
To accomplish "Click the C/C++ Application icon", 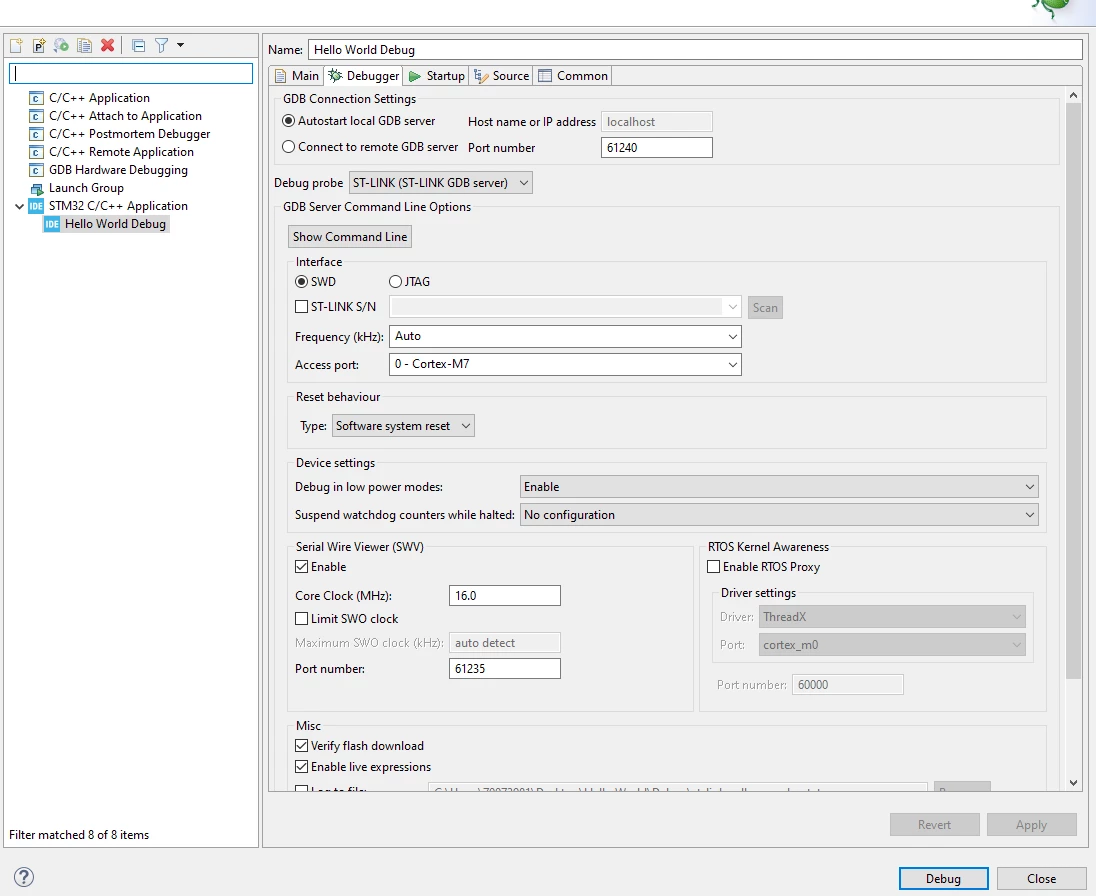I will [36, 98].
